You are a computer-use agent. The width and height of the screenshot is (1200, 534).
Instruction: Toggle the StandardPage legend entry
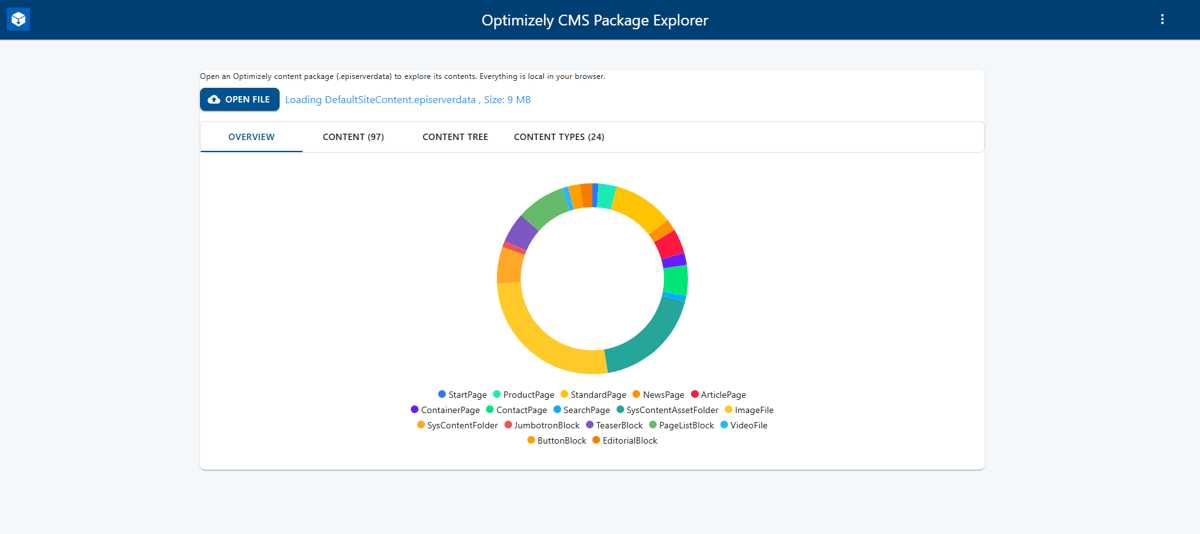(594, 395)
